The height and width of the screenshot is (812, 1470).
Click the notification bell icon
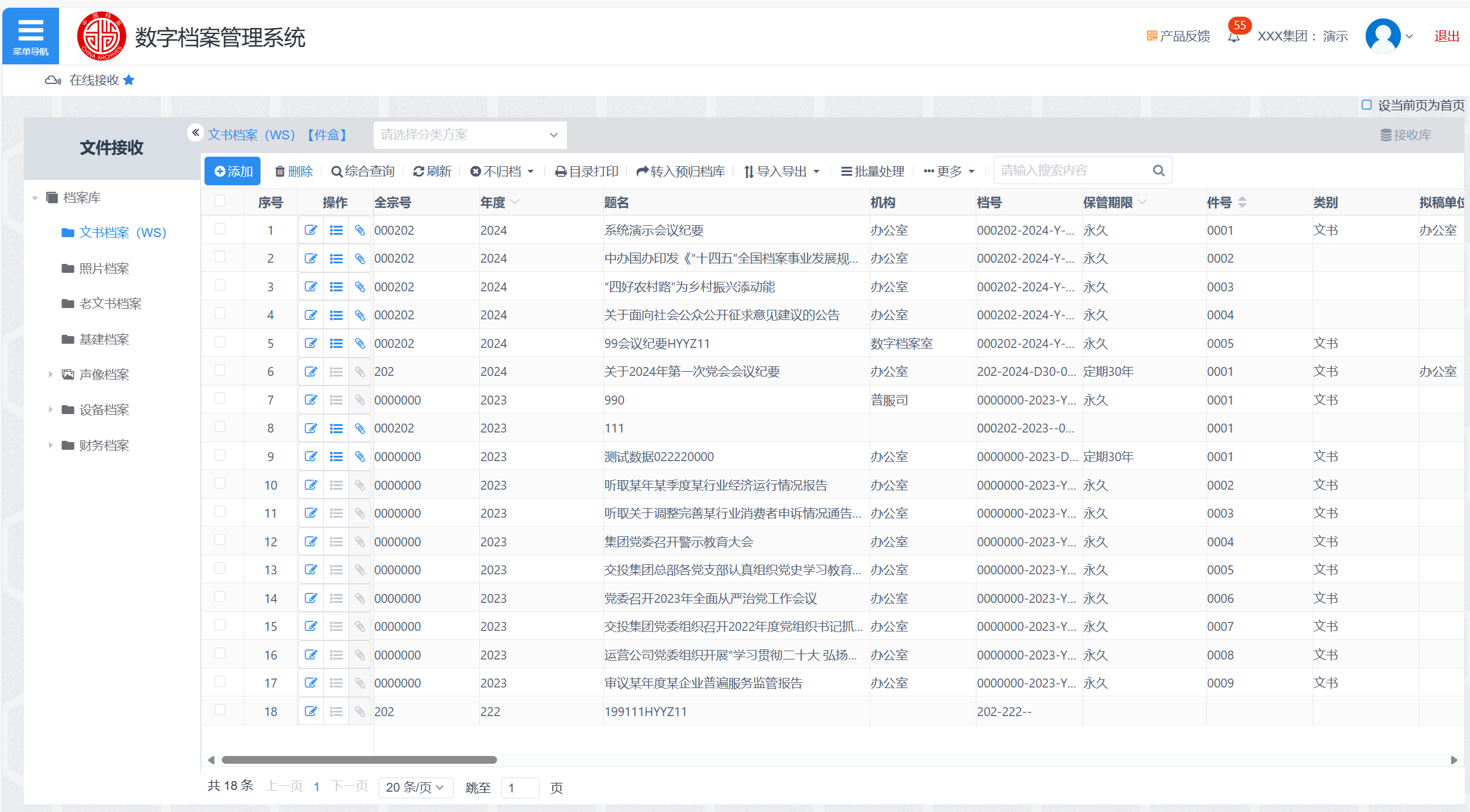point(1233,38)
